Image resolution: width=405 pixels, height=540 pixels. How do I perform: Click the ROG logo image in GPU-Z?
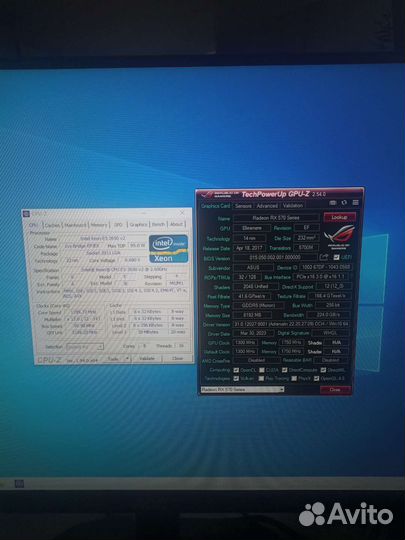point(339,237)
